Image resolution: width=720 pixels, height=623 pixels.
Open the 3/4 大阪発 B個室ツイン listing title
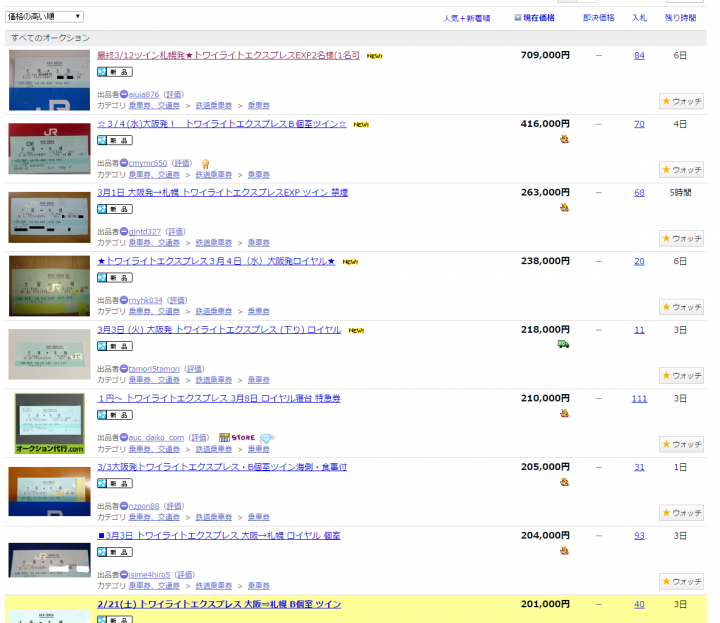pos(221,124)
